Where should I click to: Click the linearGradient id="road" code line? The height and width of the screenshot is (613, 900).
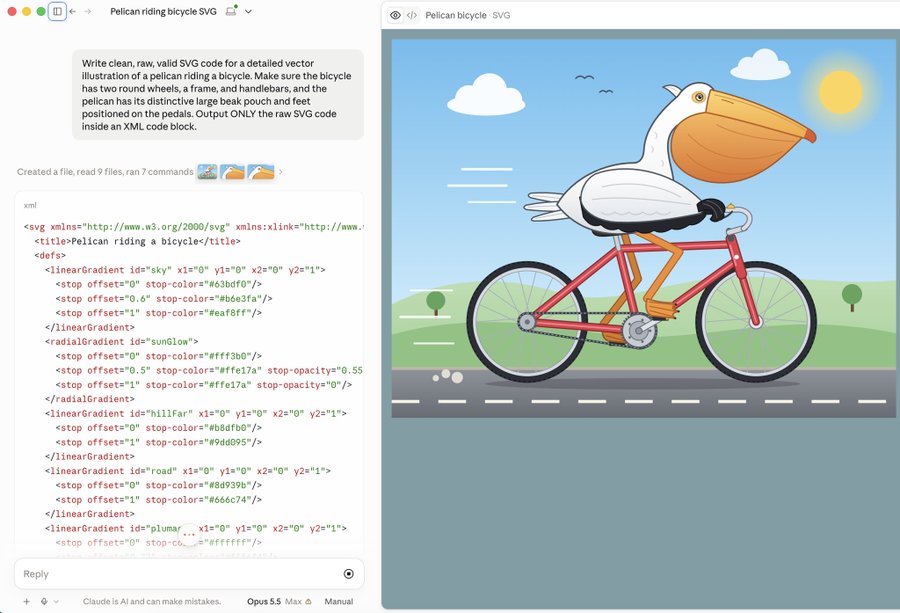click(188, 471)
